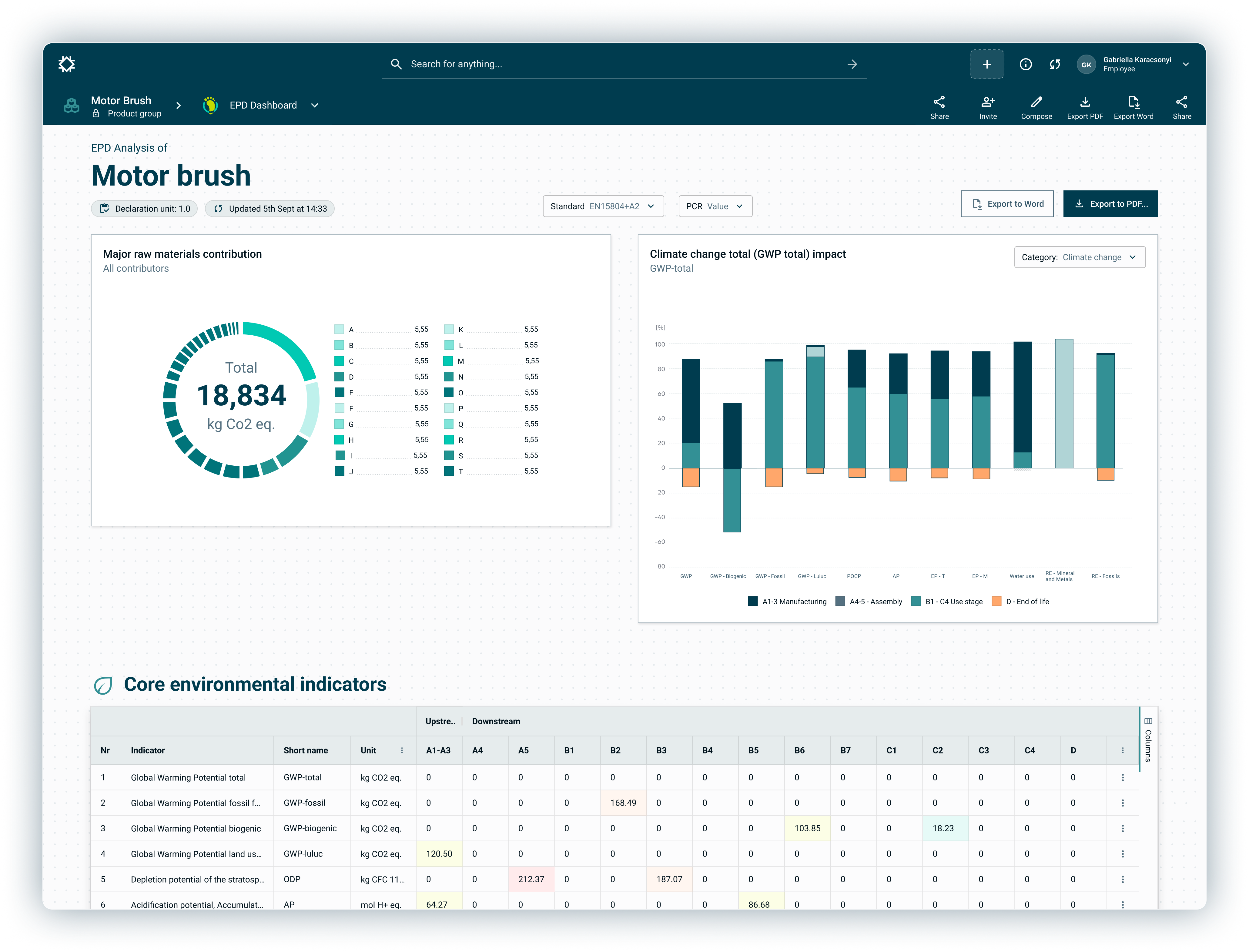This screenshot has height=952, width=1249.
Task: Click the gear logo icon
Action: pyautogui.click(x=67, y=64)
